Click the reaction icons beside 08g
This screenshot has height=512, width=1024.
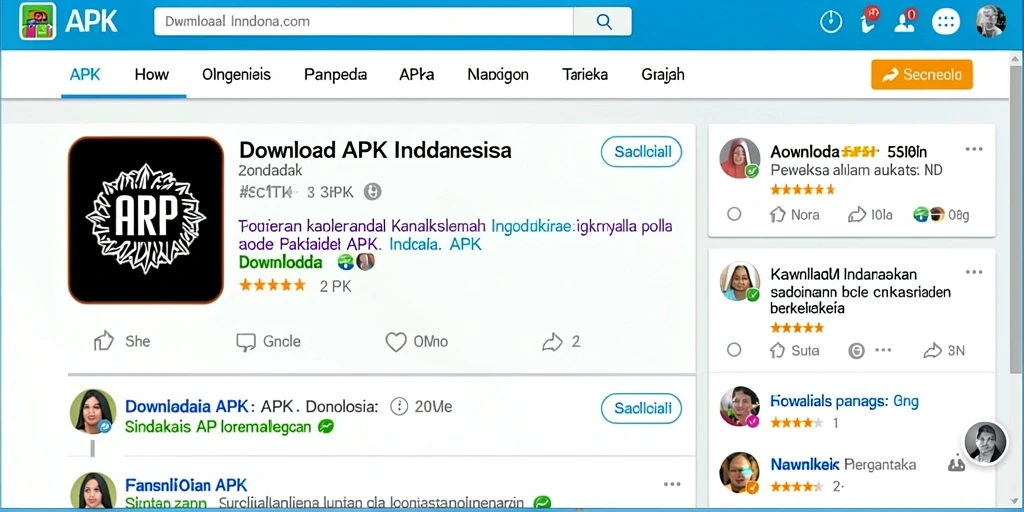point(929,214)
